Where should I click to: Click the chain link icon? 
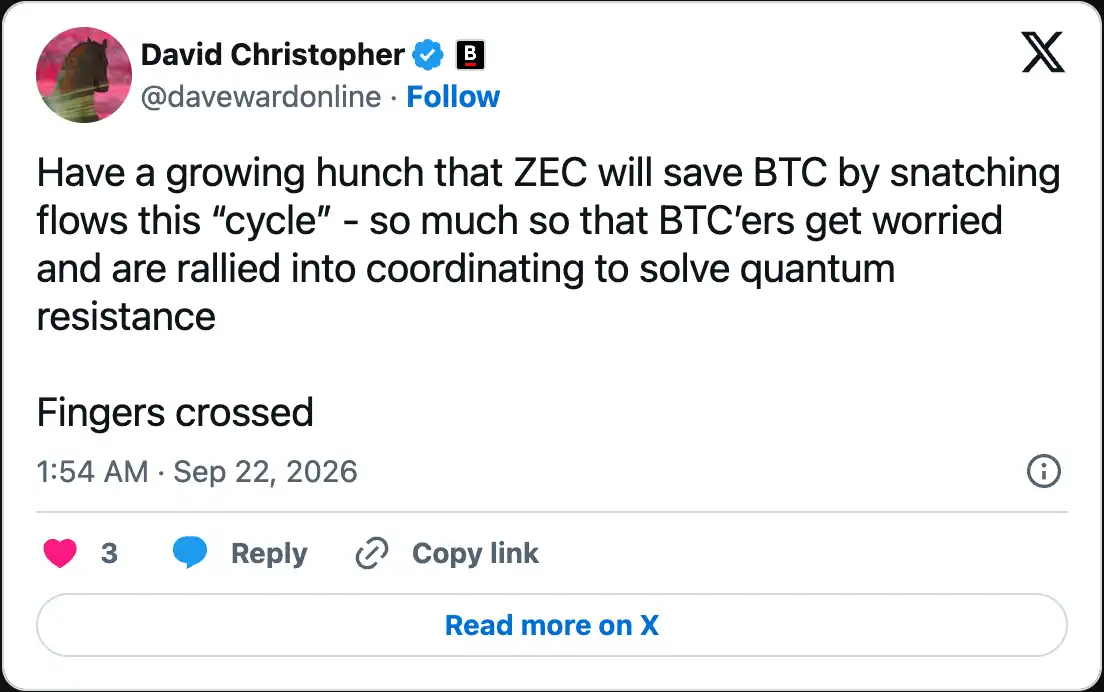click(372, 553)
